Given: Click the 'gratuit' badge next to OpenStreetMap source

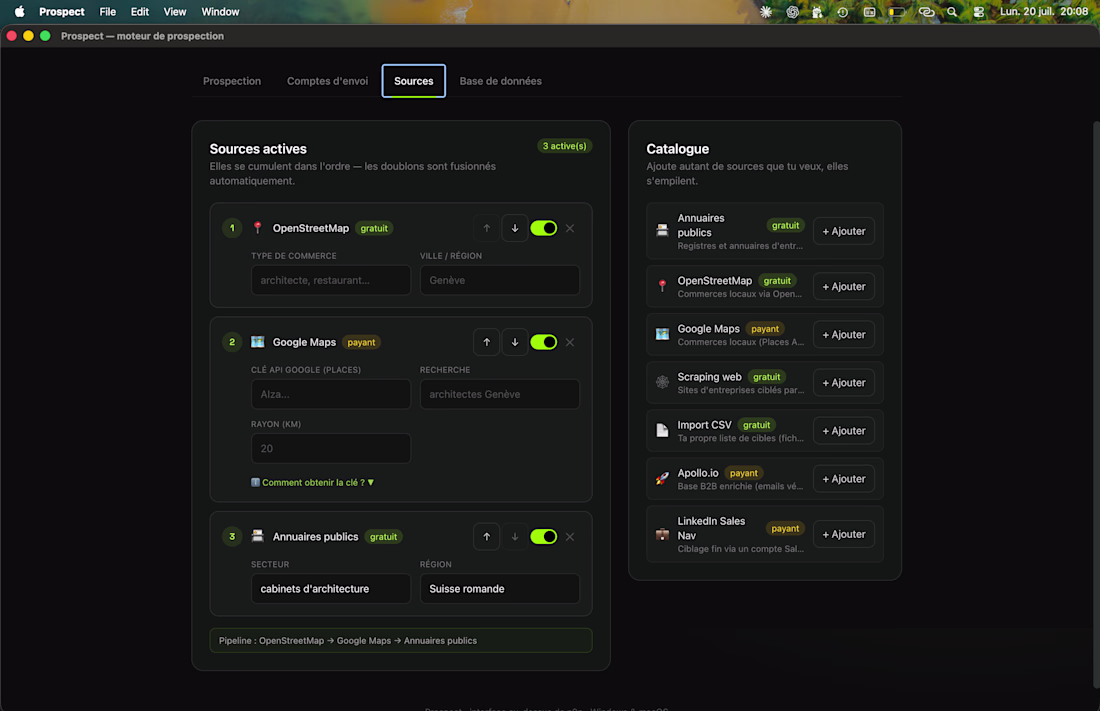Looking at the screenshot, I should click(374, 228).
